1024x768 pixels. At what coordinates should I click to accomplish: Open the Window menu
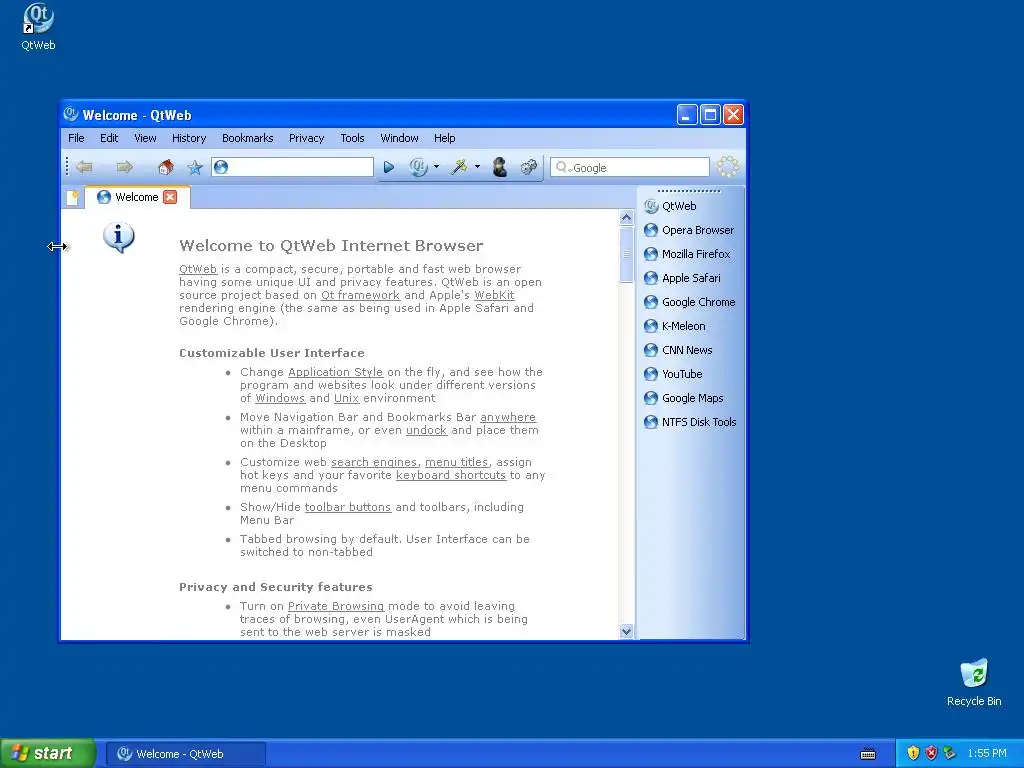click(399, 138)
